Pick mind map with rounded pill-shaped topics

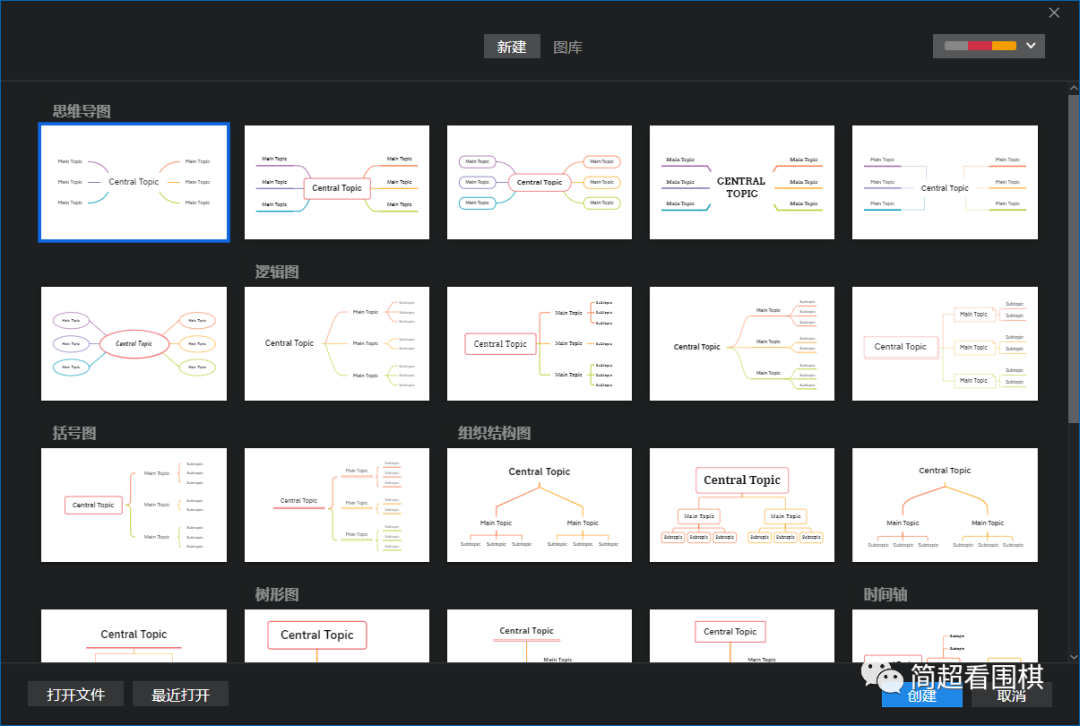pos(539,183)
